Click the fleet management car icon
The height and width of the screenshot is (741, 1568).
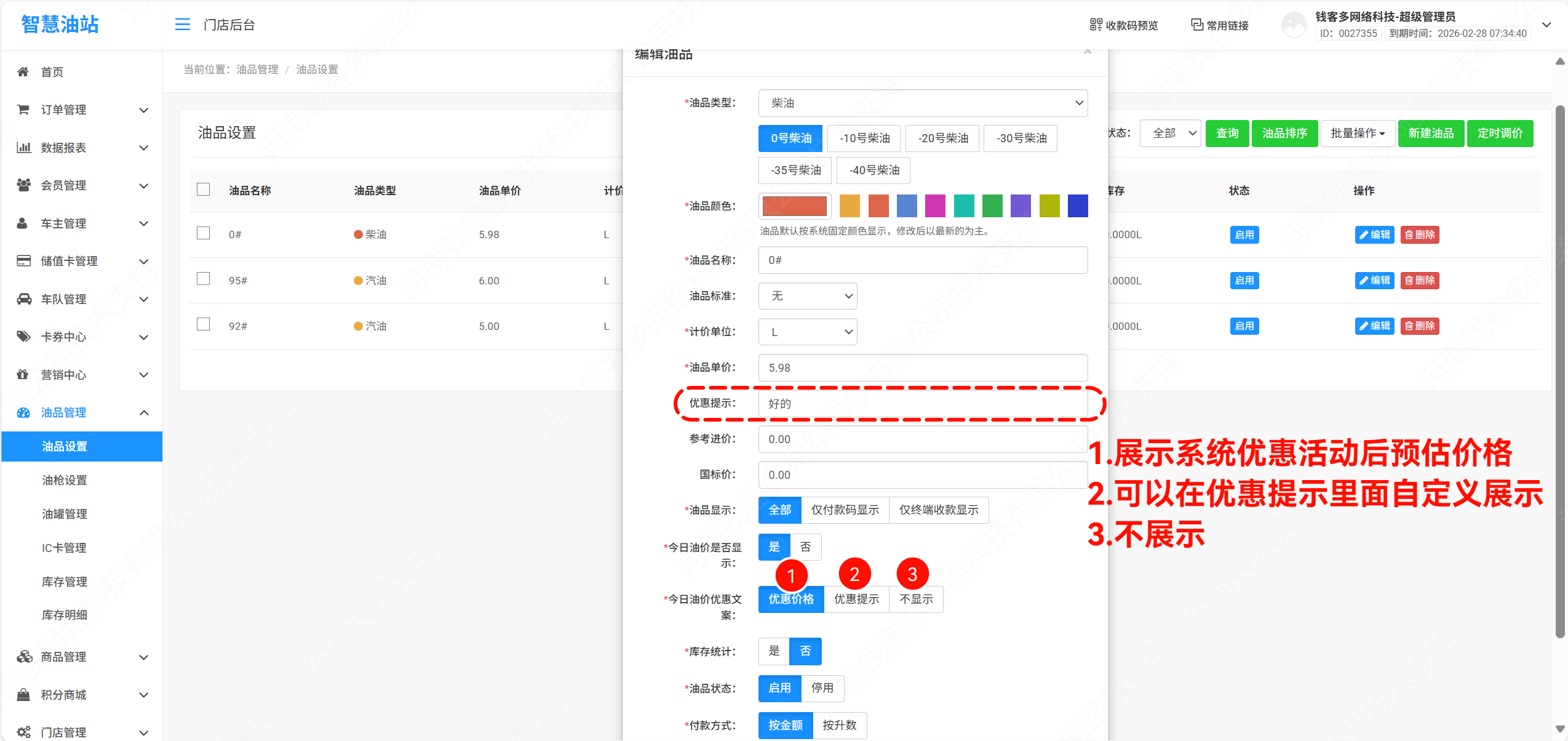click(x=23, y=299)
